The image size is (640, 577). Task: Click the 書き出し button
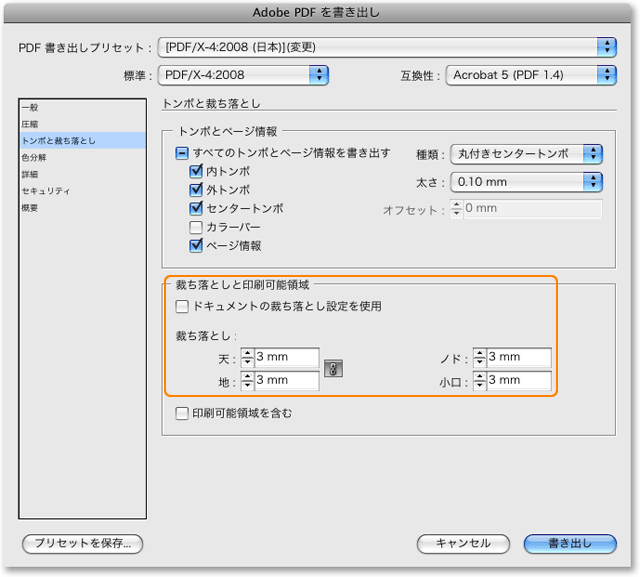click(x=569, y=543)
